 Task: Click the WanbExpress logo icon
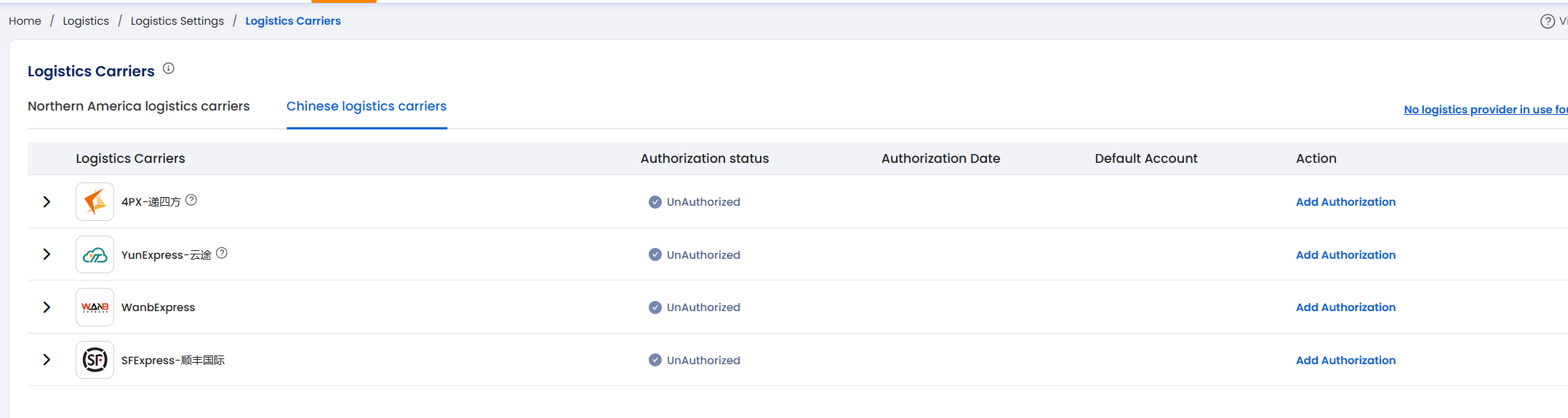click(x=95, y=308)
